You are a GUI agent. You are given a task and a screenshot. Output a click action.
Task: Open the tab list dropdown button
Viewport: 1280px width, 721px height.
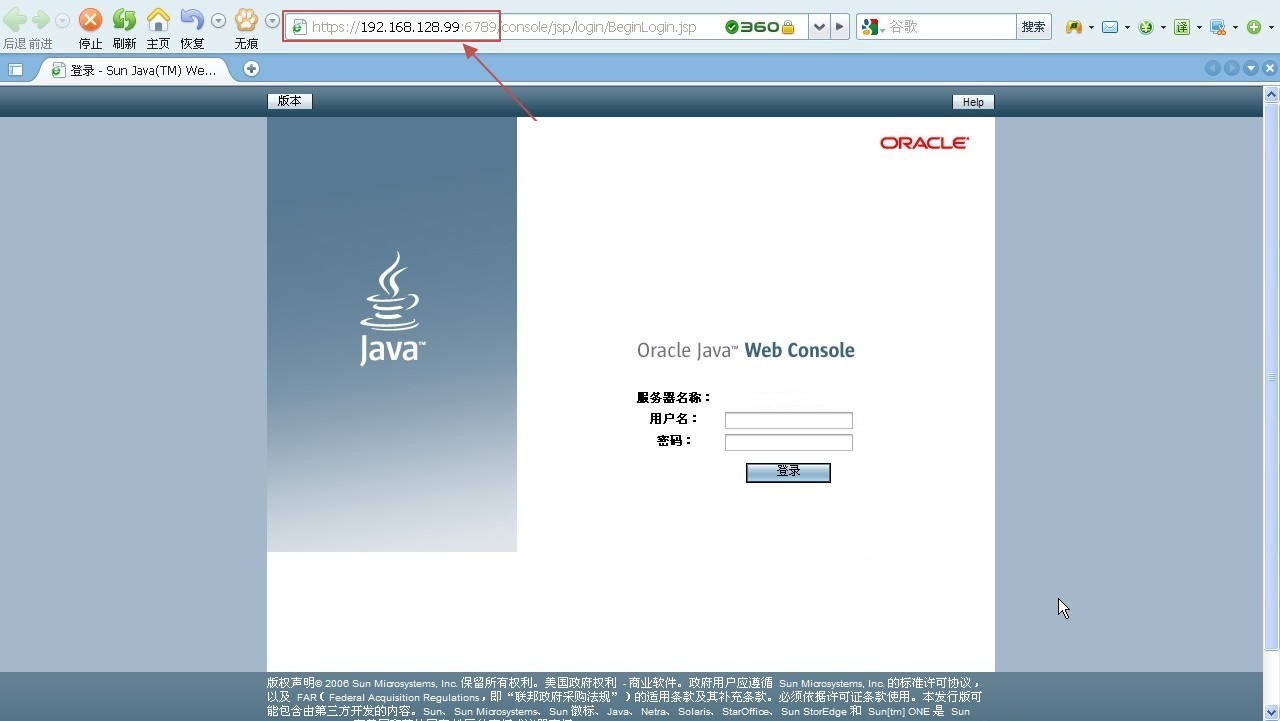pos(1251,68)
